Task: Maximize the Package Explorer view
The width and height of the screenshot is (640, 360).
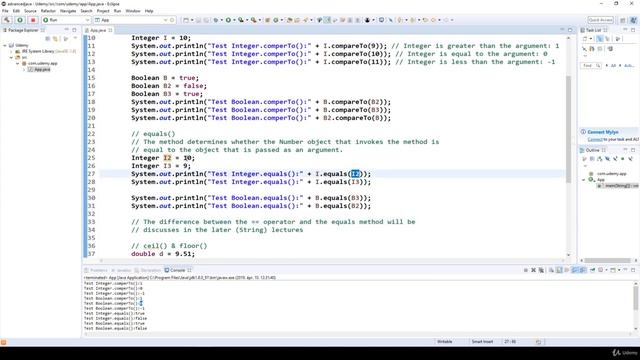Action: 74,30
